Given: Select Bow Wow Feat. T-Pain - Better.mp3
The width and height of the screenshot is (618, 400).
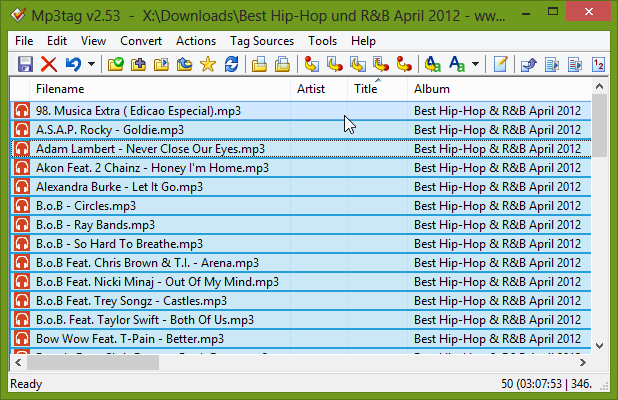Looking at the screenshot, I should click(301, 339).
